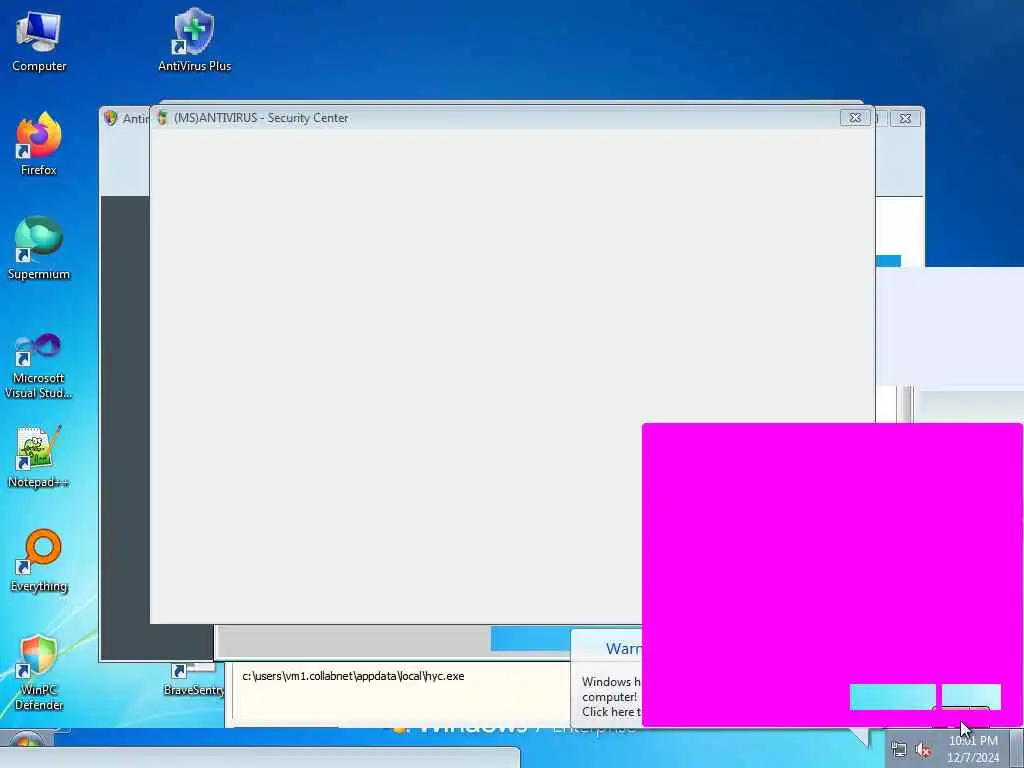Open the AntiVirus Plus desktop shortcut
Image resolution: width=1024 pixels, height=768 pixels.
pos(195,40)
